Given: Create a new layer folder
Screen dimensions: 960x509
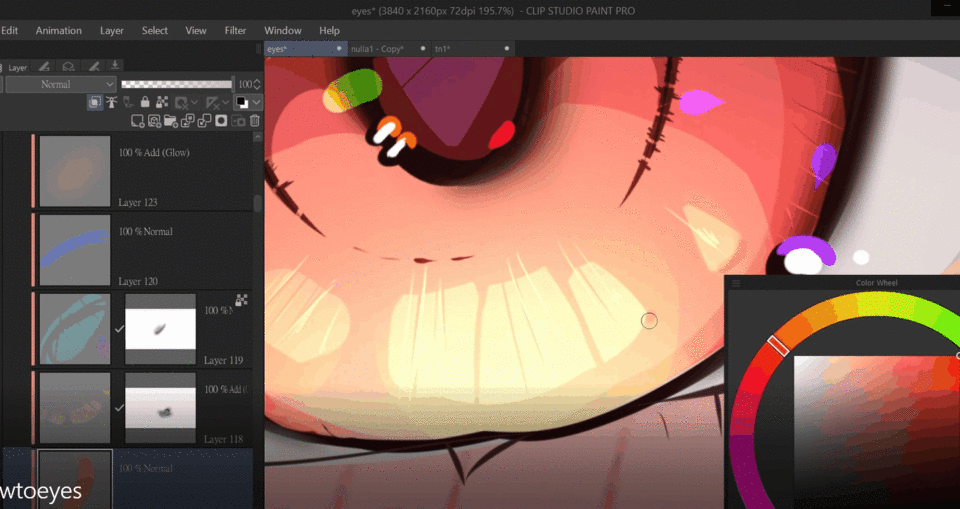Looking at the screenshot, I should 171,121.
